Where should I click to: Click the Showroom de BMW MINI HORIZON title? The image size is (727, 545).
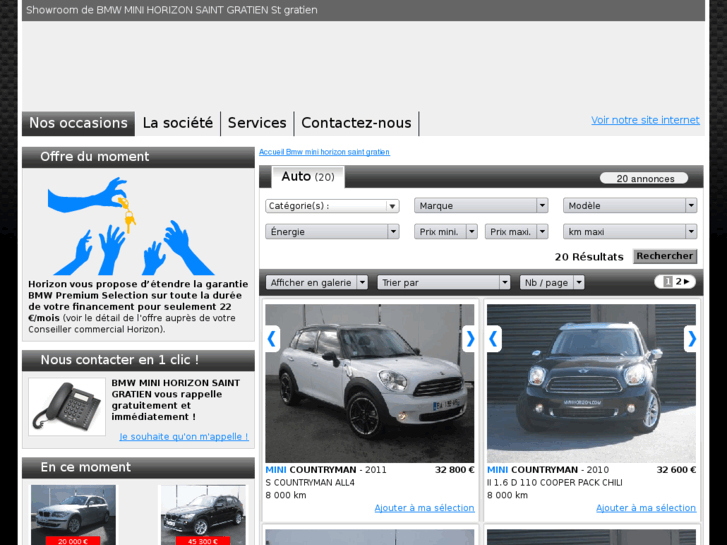[x=172, y=10]
